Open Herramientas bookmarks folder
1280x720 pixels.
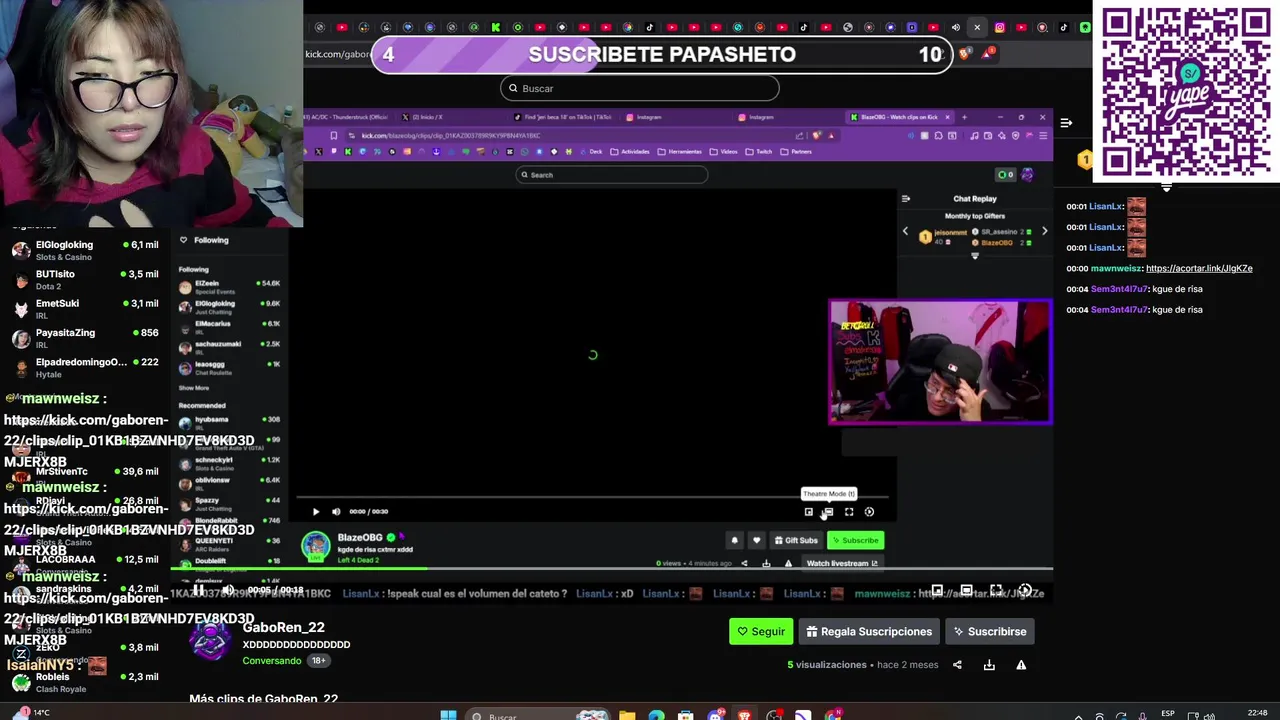[x=680, y=152]
